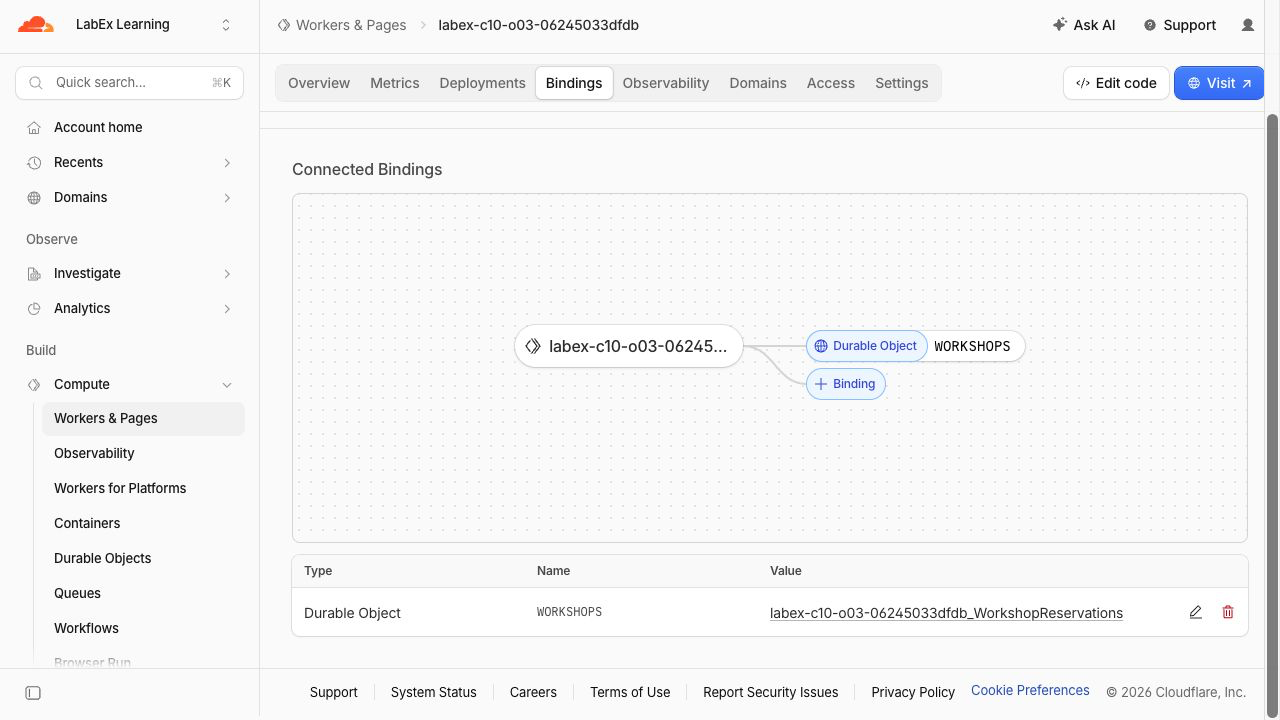Edit the WORKSHOPS binding with pencil icon
This screenshot has width=1280, height=720.
coord(1196,612)
